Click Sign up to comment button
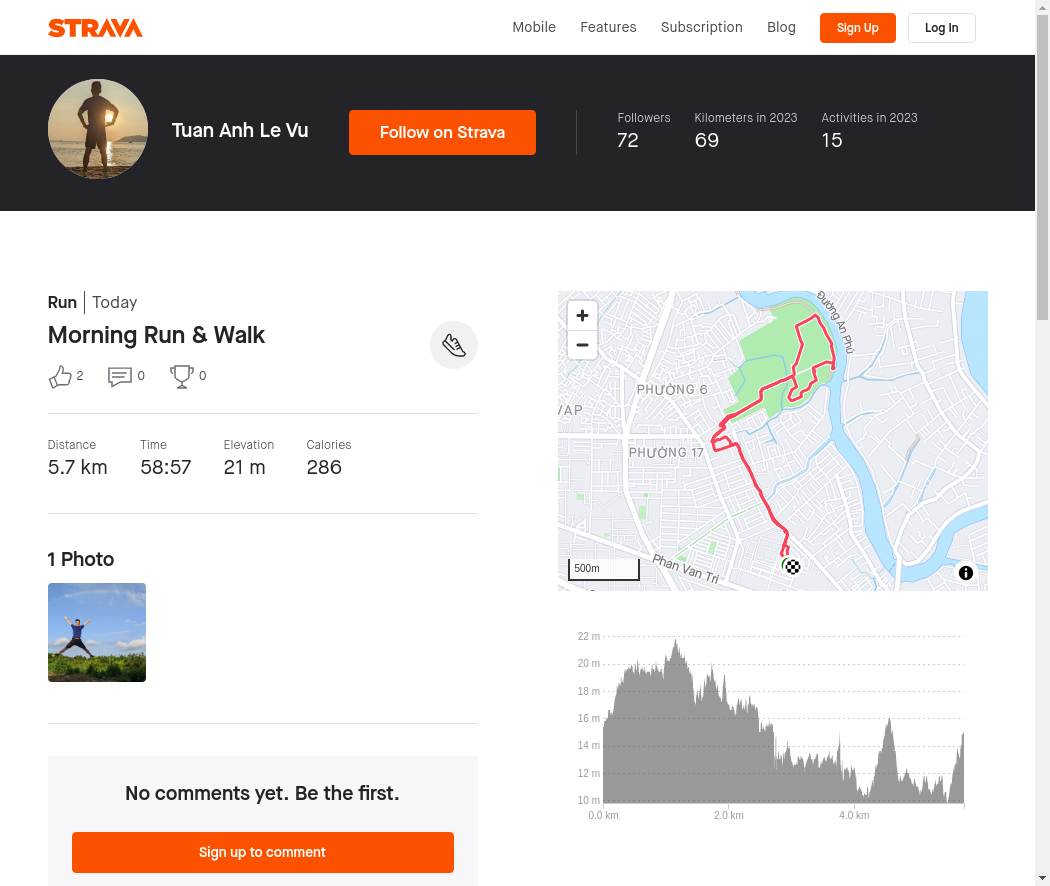 [262, 853]
